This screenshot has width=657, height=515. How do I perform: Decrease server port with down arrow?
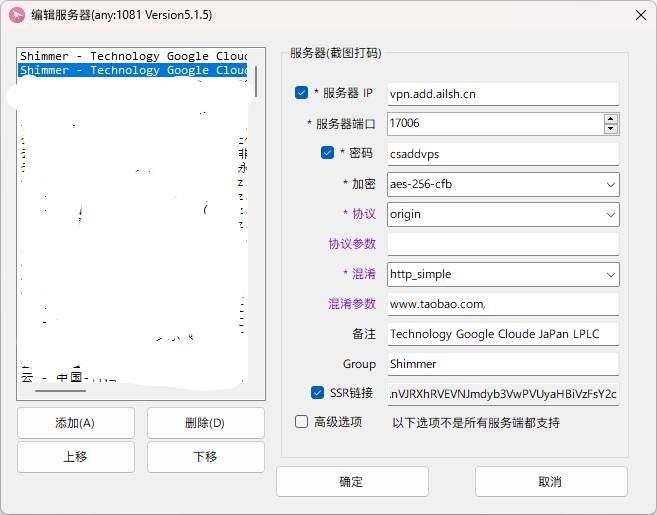(610, 128)
